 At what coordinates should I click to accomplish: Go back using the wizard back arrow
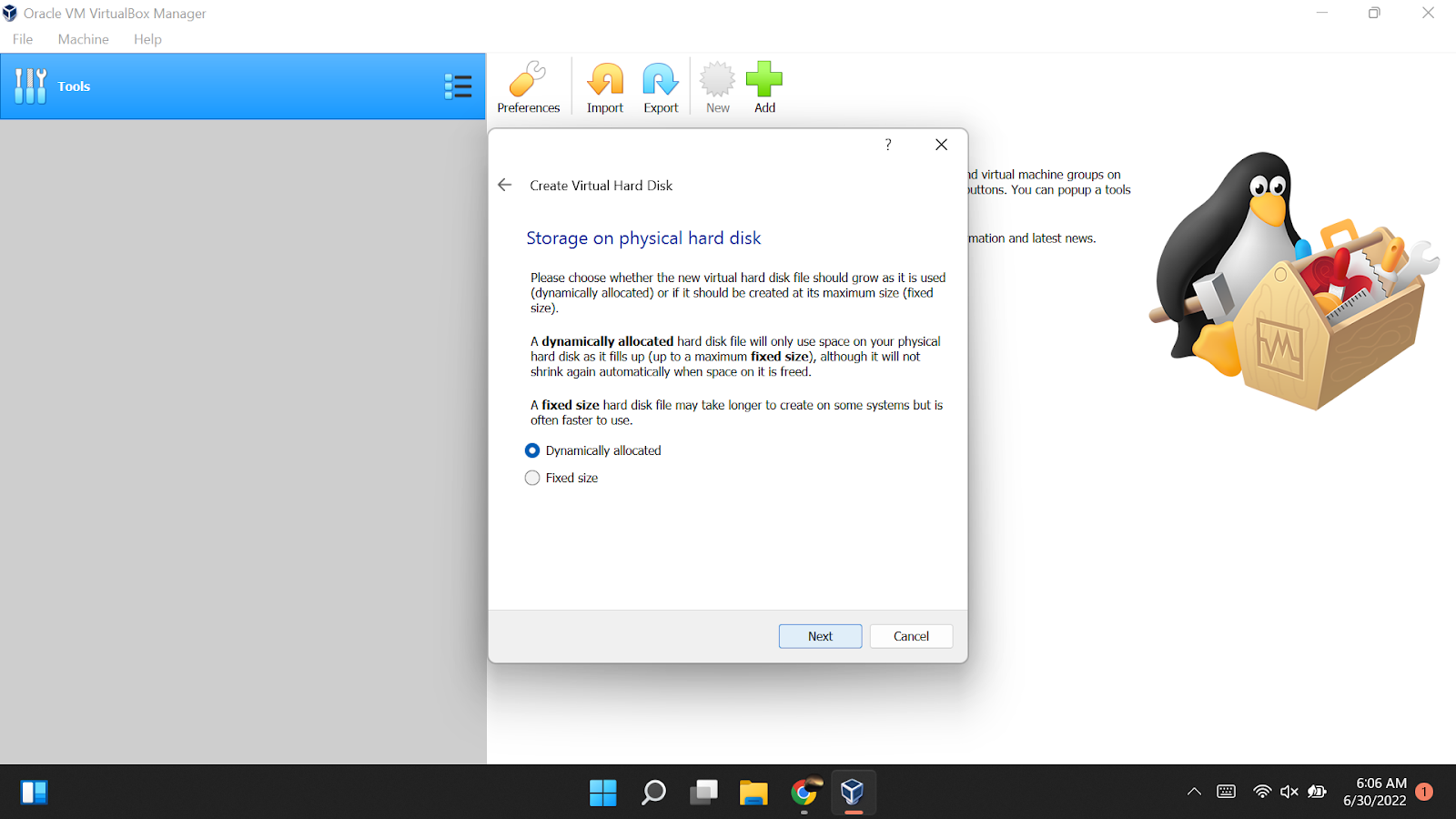tap(505, 185)
